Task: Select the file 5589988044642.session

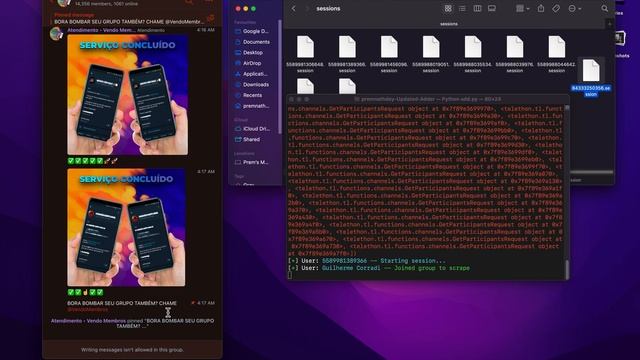Action: coord(557,54)
